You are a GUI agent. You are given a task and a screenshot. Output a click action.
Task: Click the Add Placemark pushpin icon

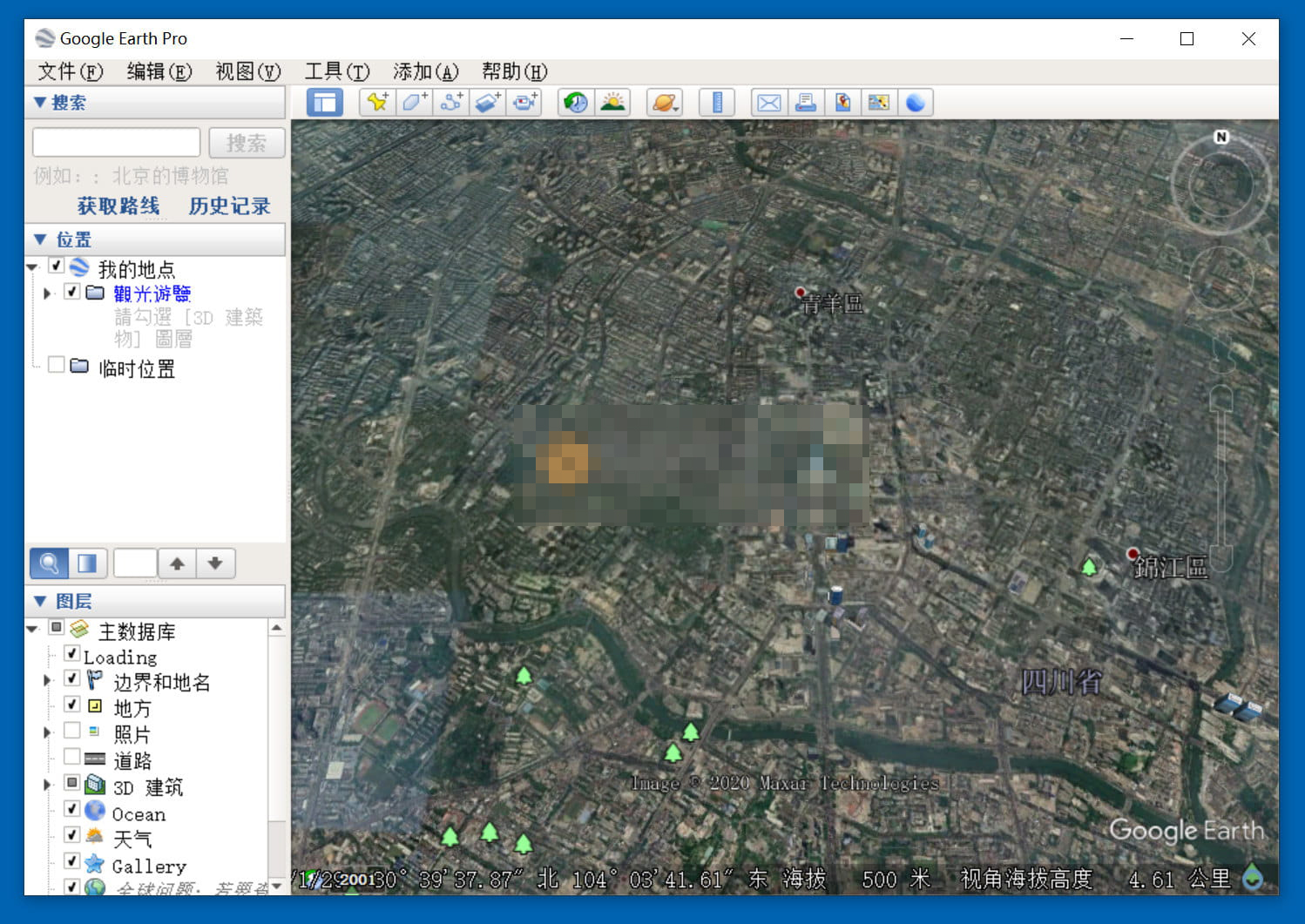pos(377,103)
